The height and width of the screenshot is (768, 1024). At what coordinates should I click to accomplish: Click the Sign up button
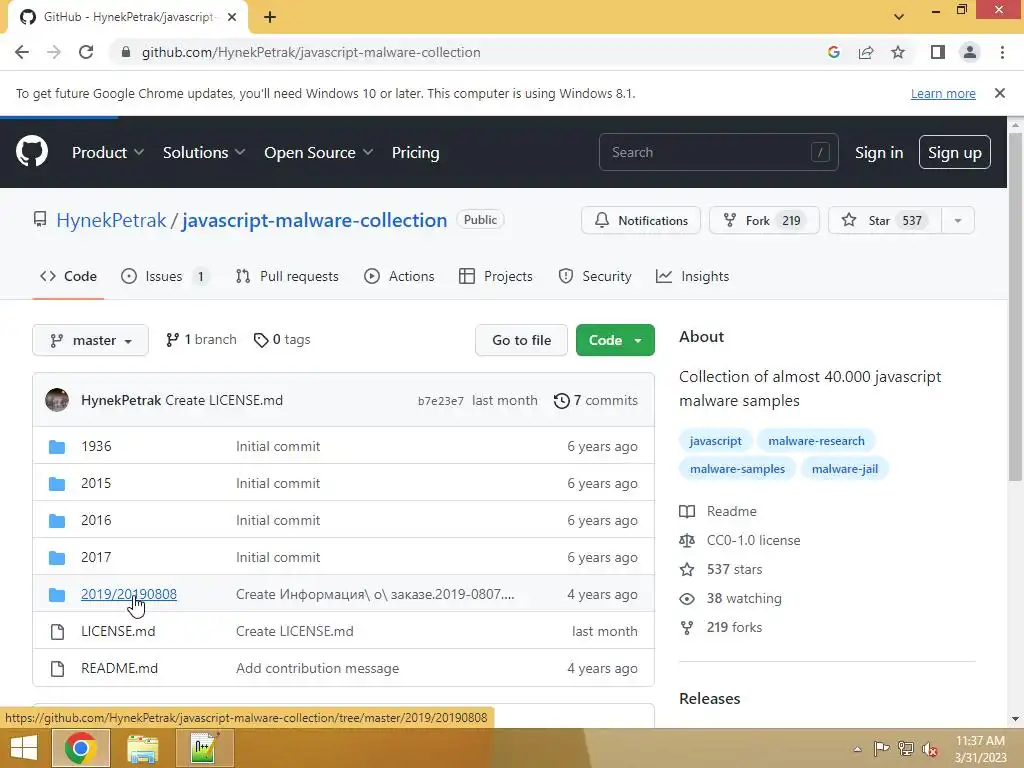[954, 152]
